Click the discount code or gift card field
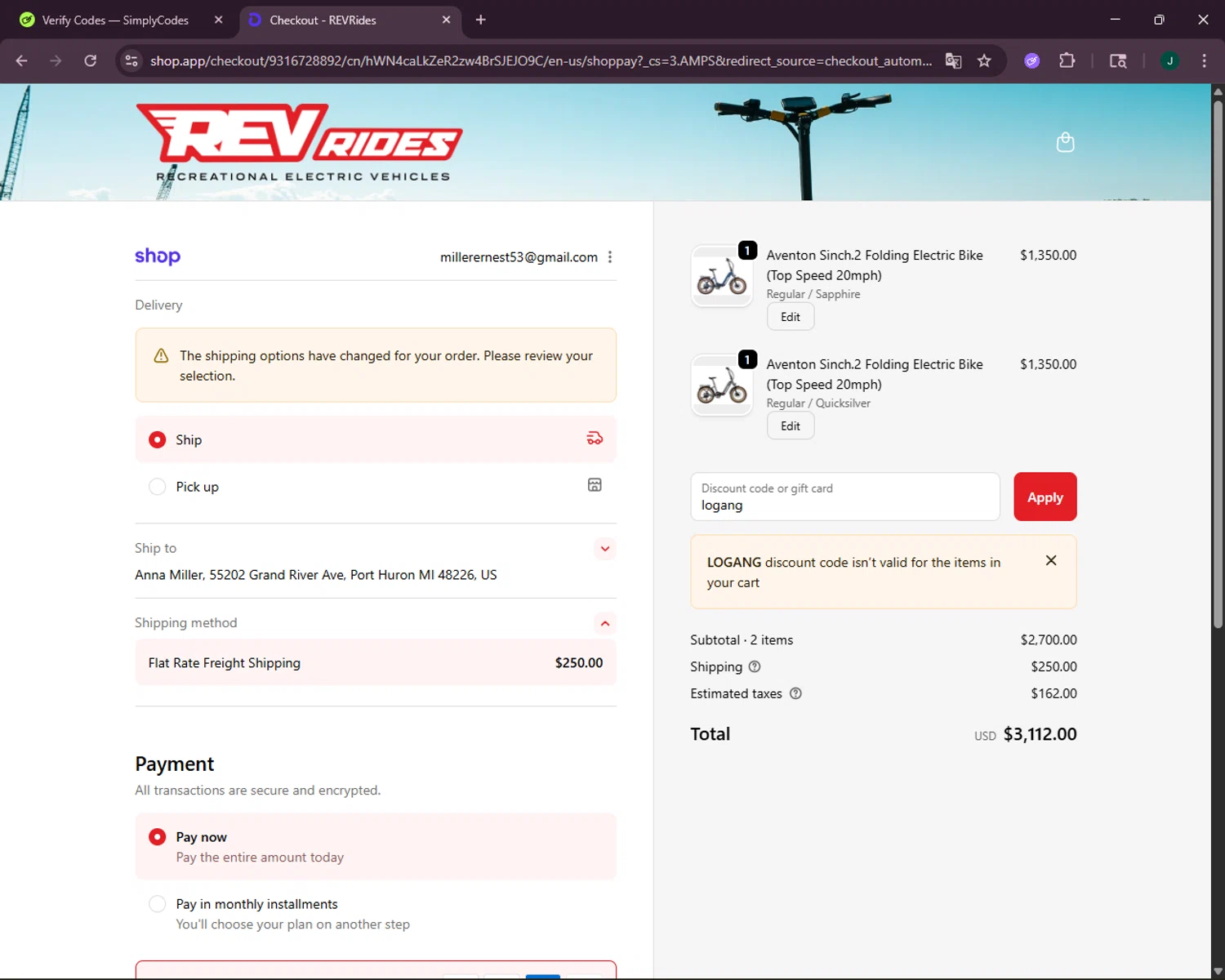 coord(845,497)
